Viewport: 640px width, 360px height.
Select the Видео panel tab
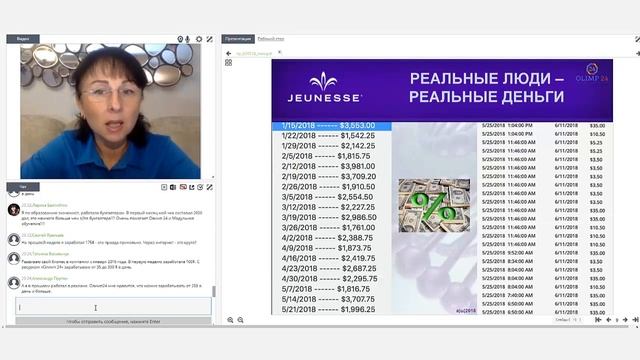click(x=23, y=39)
